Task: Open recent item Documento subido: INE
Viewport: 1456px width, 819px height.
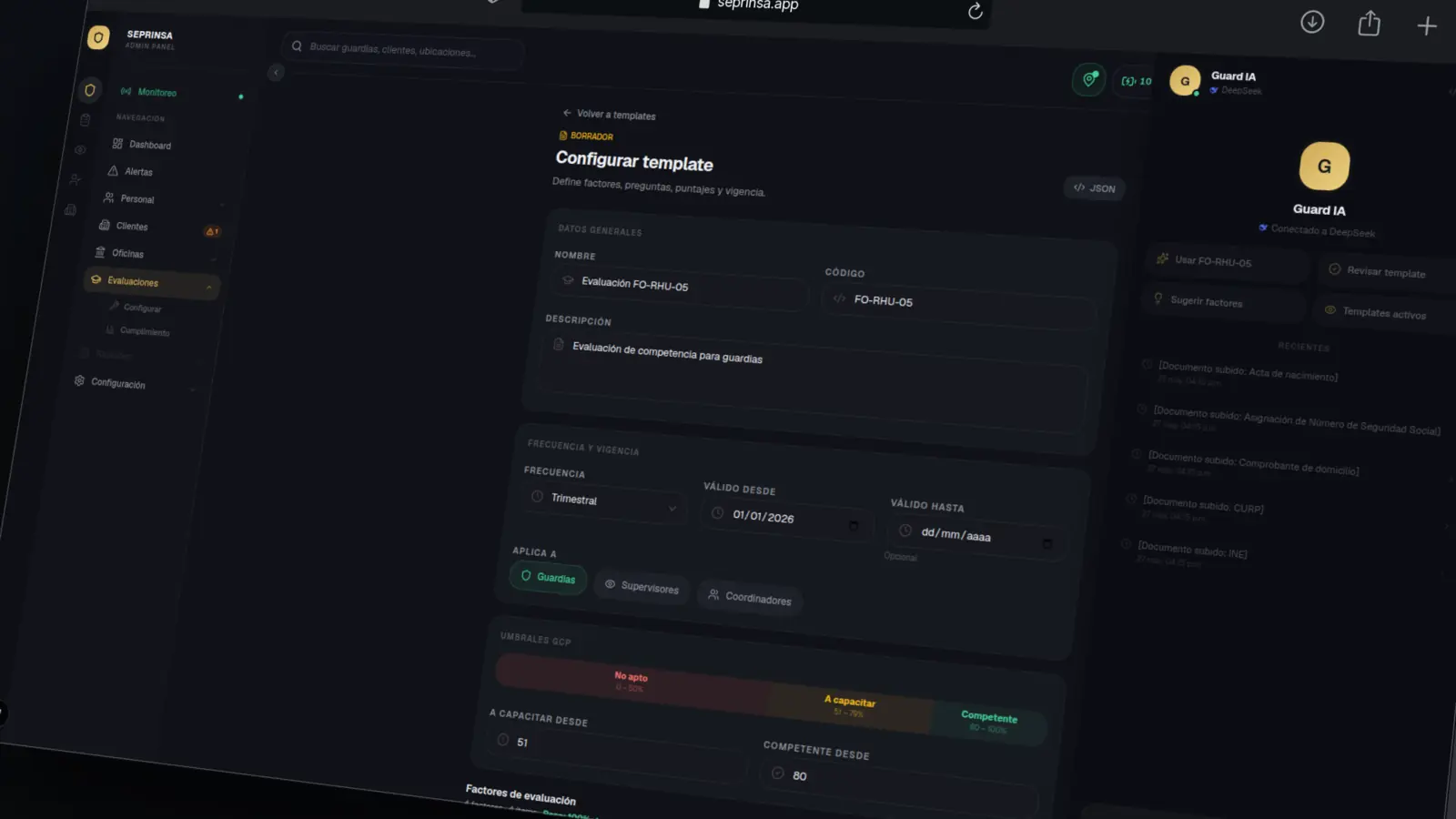Action: [x=1191, y=551]
